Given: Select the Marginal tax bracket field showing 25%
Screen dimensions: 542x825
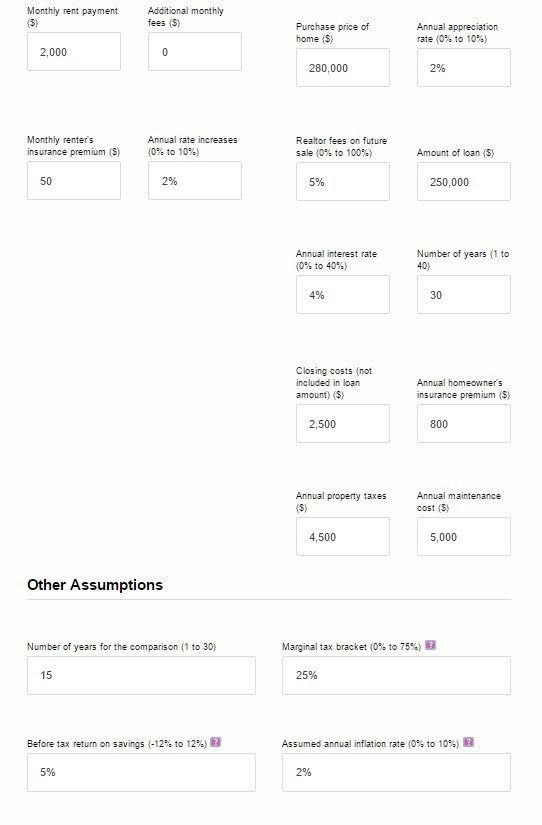Looking at the screenshot, I should click(x=396, y=676).
